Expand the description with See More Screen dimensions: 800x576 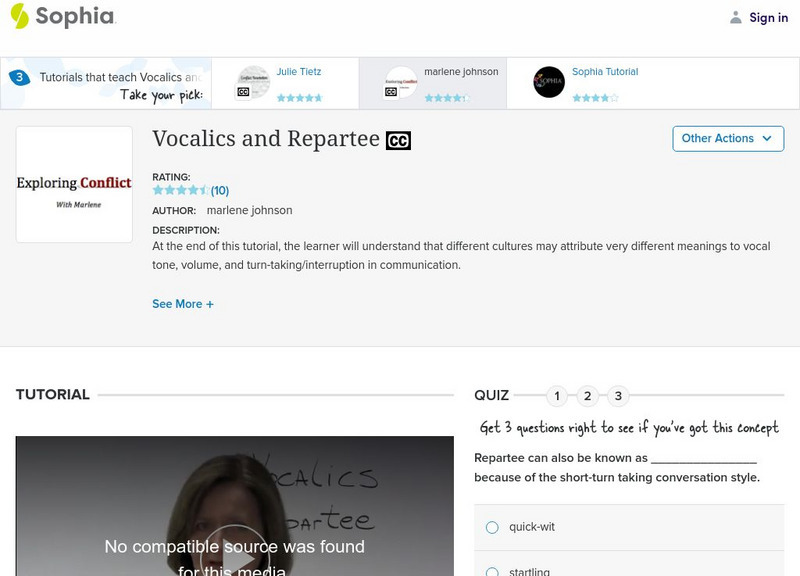point(183,304)
